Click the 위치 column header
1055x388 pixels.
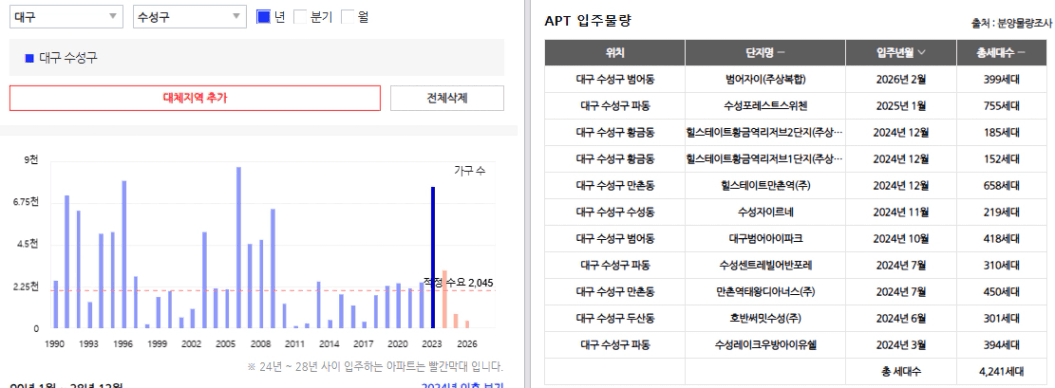615,52
